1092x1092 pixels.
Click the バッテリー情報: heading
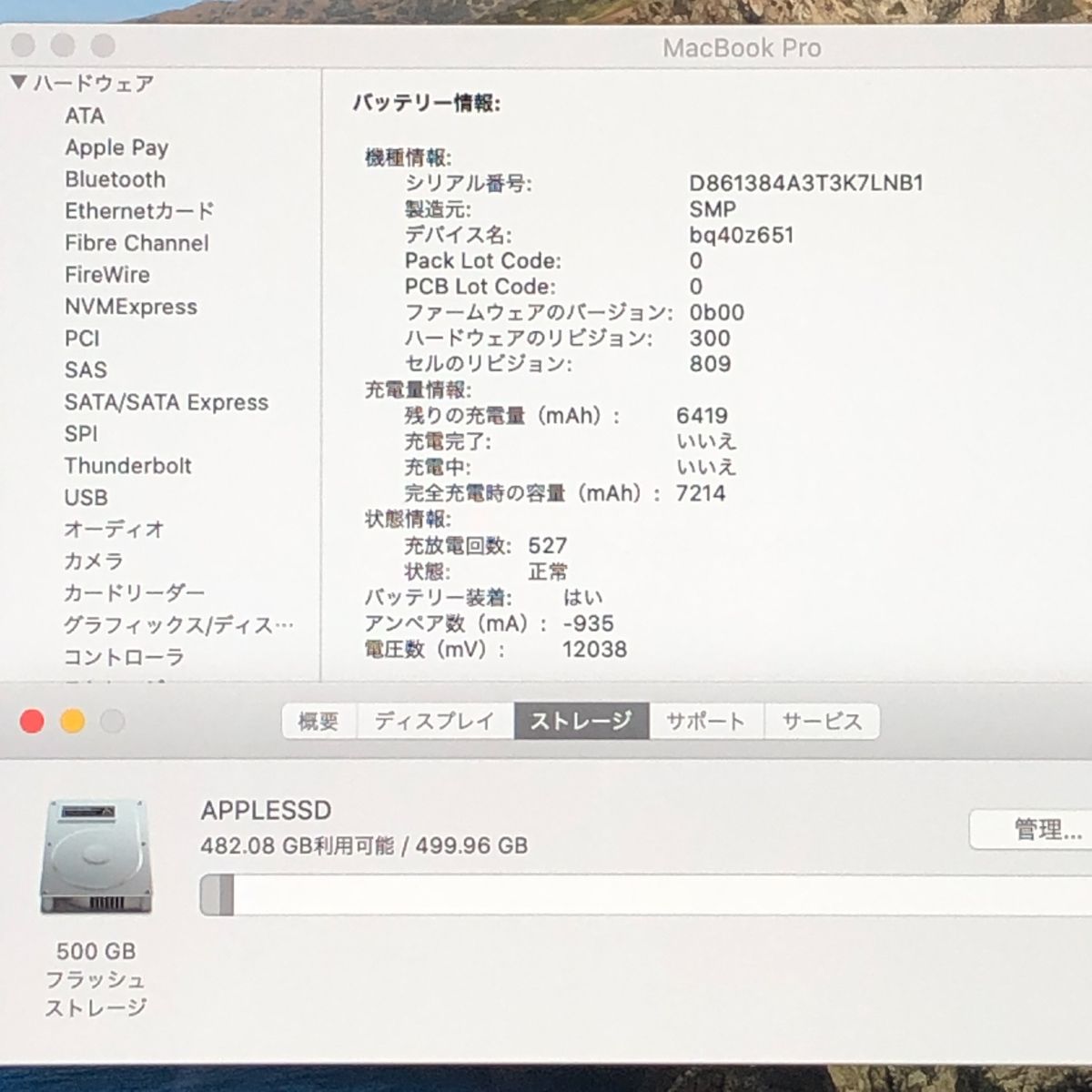(427, 103)
